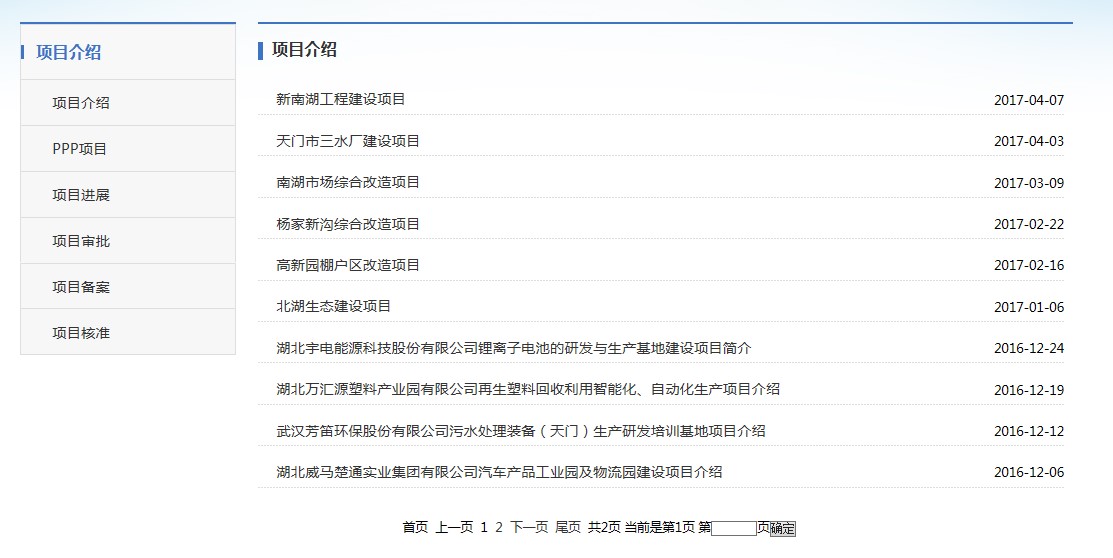Viewport: 1113px width, 558px height.
Task: Open 湖北万汇源塑料产业园 project article
Action: click(527, 389)
